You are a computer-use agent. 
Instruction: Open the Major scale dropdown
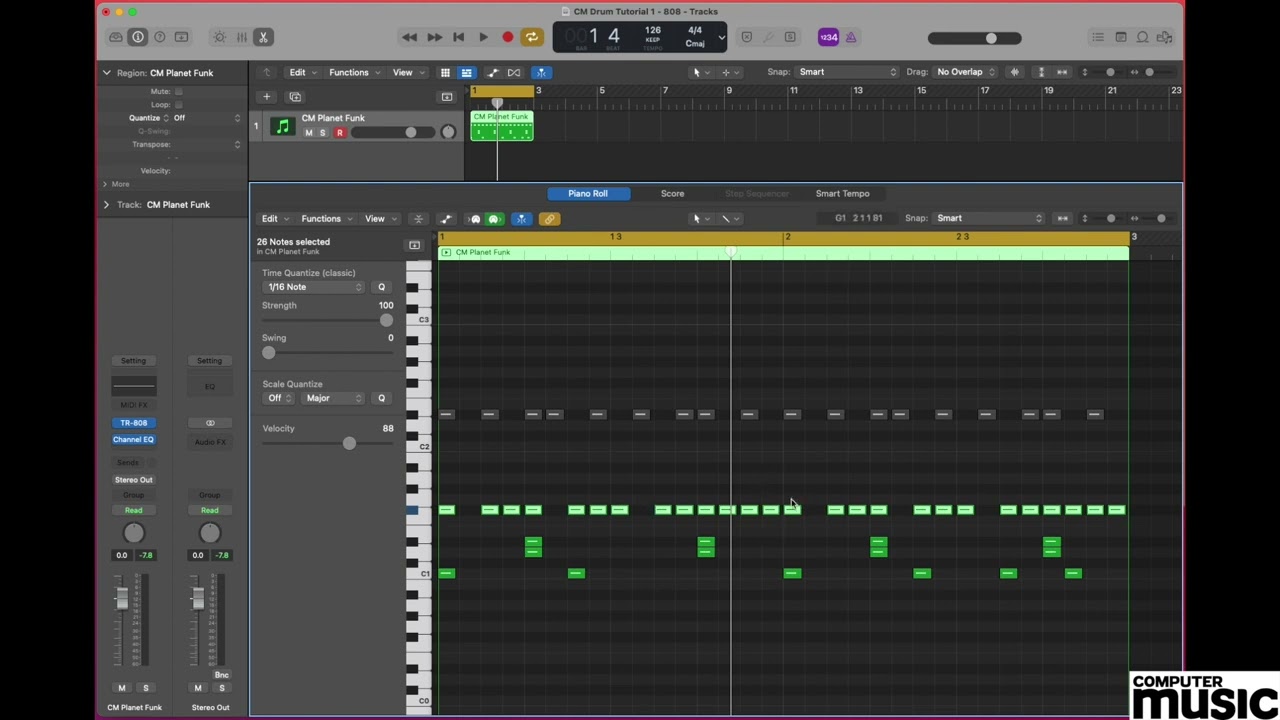click(x=333, y=398)
